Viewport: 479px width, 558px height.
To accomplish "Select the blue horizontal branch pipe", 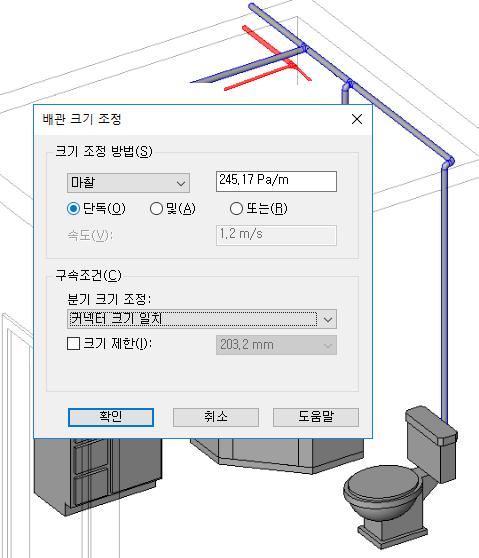I will [x=249, y=66].
